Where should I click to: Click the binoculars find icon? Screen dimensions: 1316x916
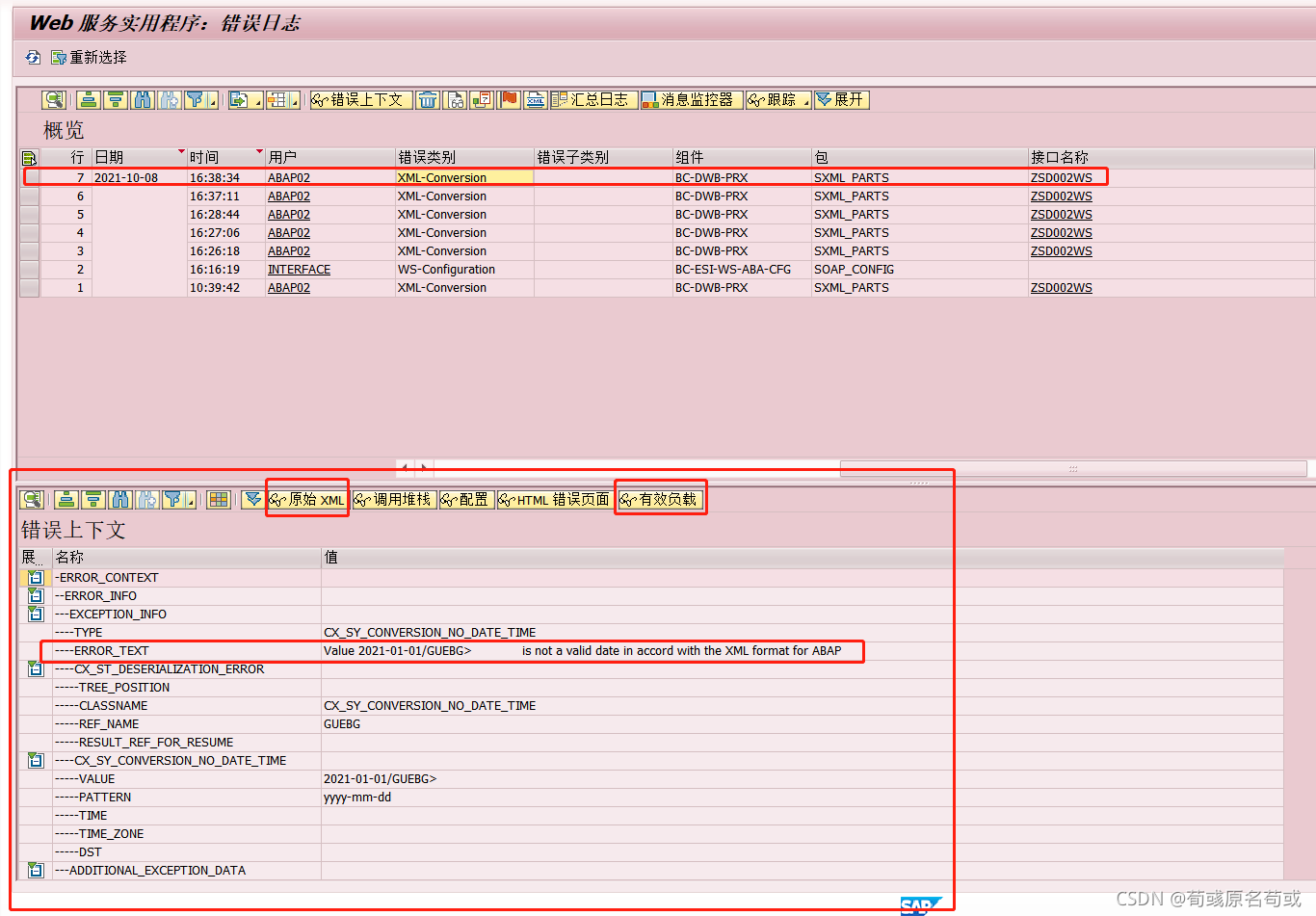142,99
